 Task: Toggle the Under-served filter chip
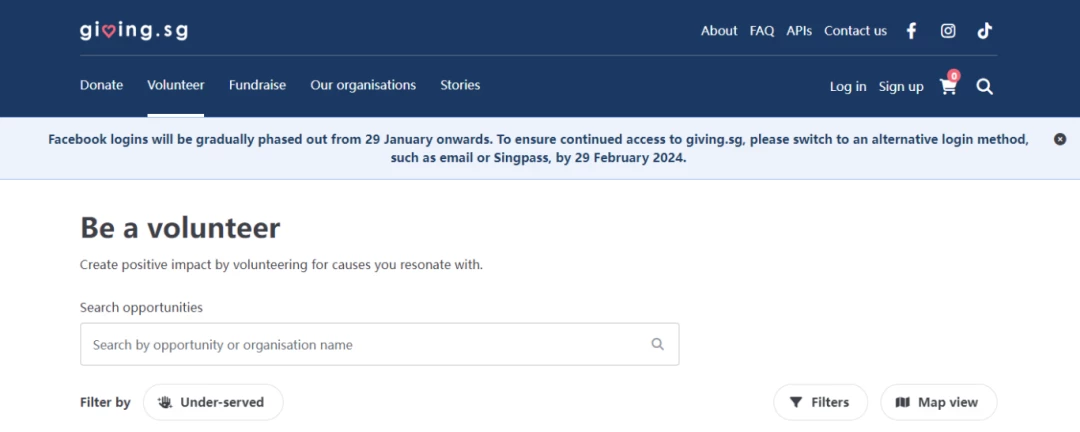(213, 402)
